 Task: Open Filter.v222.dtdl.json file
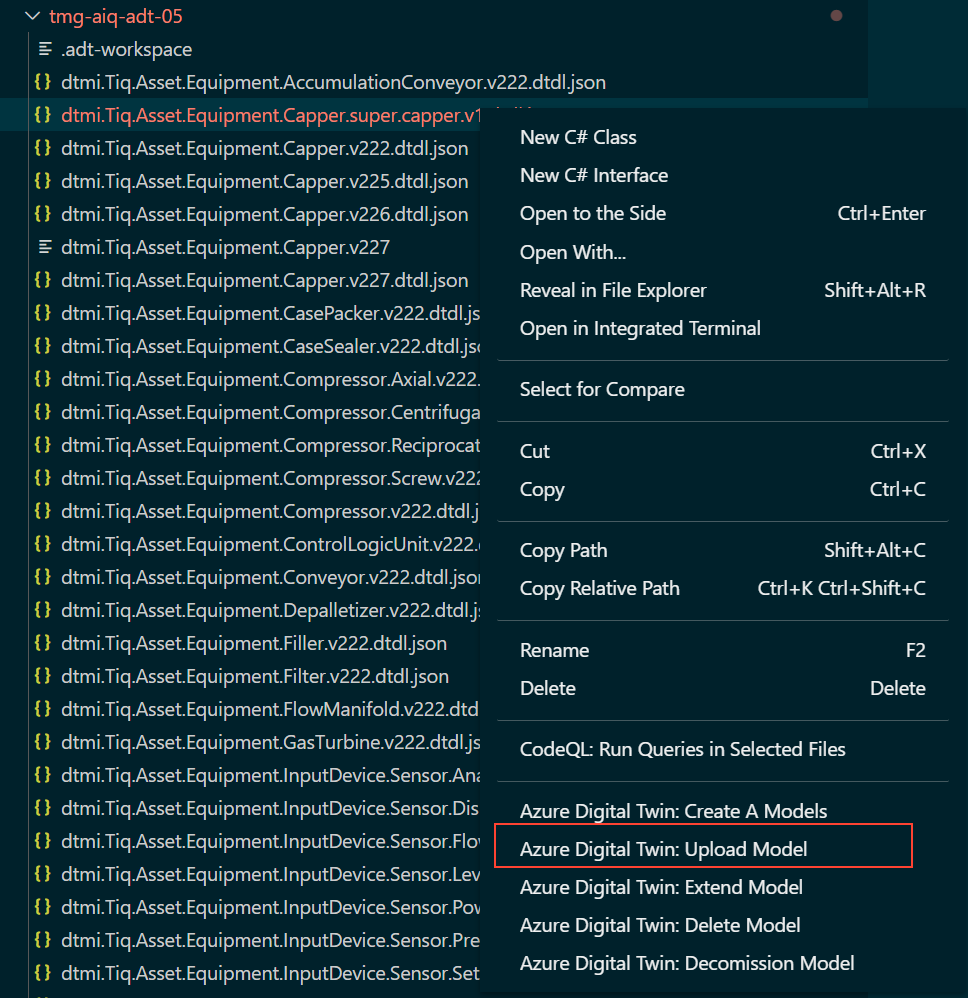tap(255, 677)
